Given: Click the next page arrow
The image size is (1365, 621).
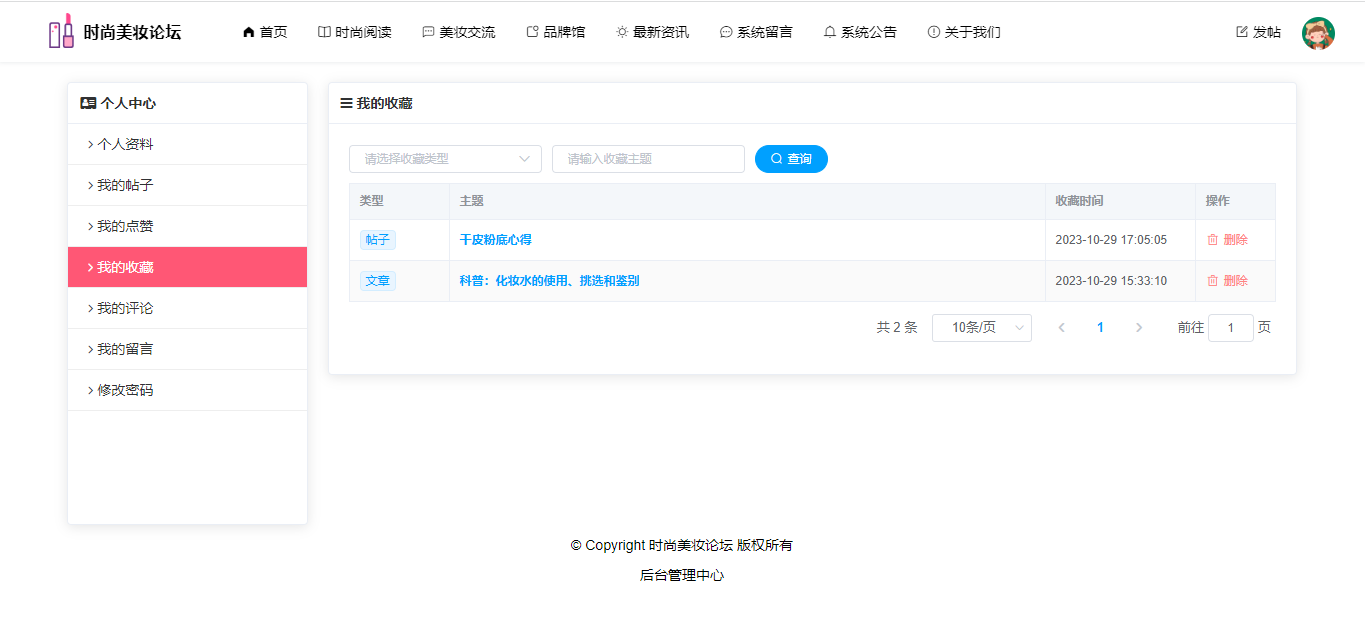Looking at the screenshot, I should (x=1138, y=328).
